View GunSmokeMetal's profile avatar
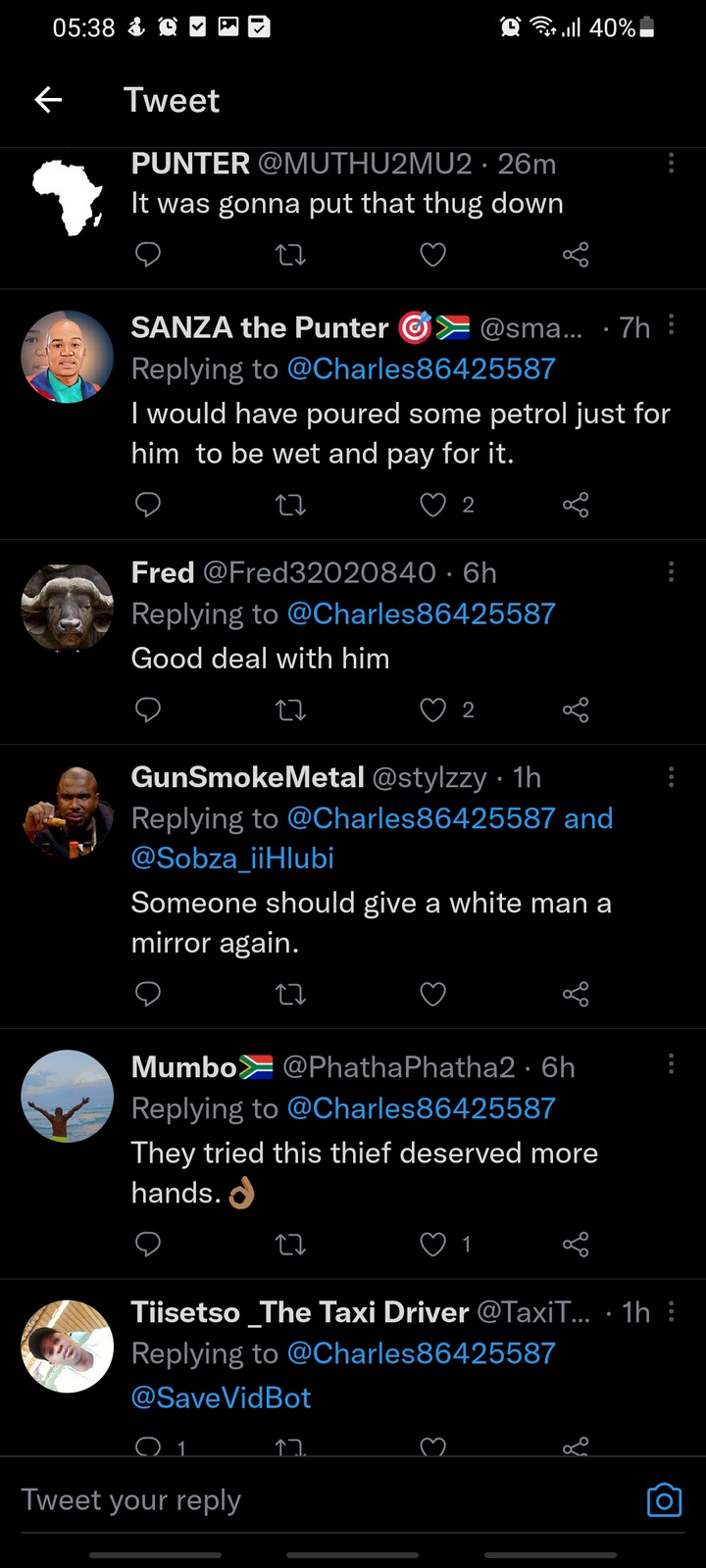Image resolution: width=706 pixels, height=1568 pixels. 67,812
